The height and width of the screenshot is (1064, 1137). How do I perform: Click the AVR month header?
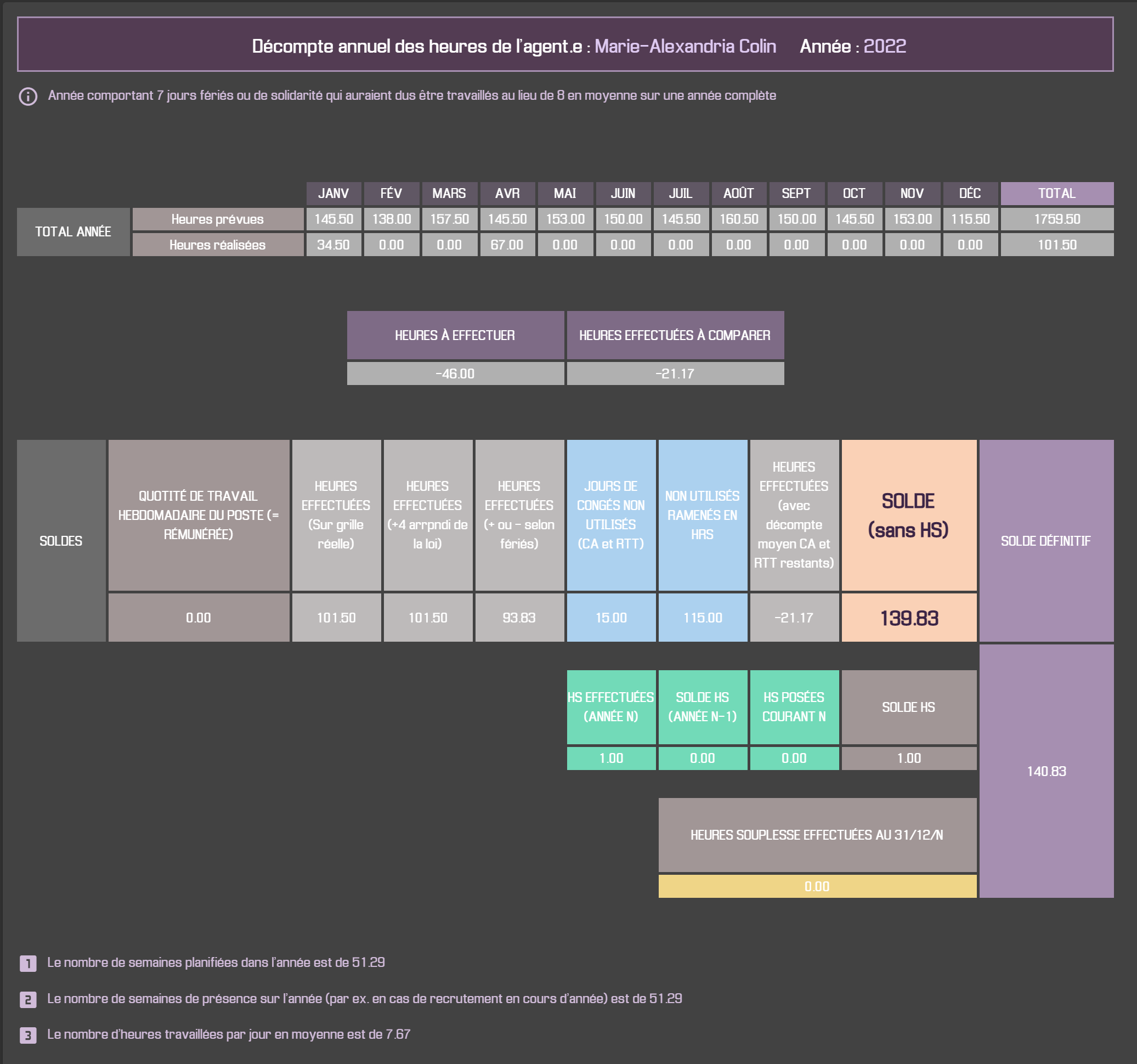[508, 194]
